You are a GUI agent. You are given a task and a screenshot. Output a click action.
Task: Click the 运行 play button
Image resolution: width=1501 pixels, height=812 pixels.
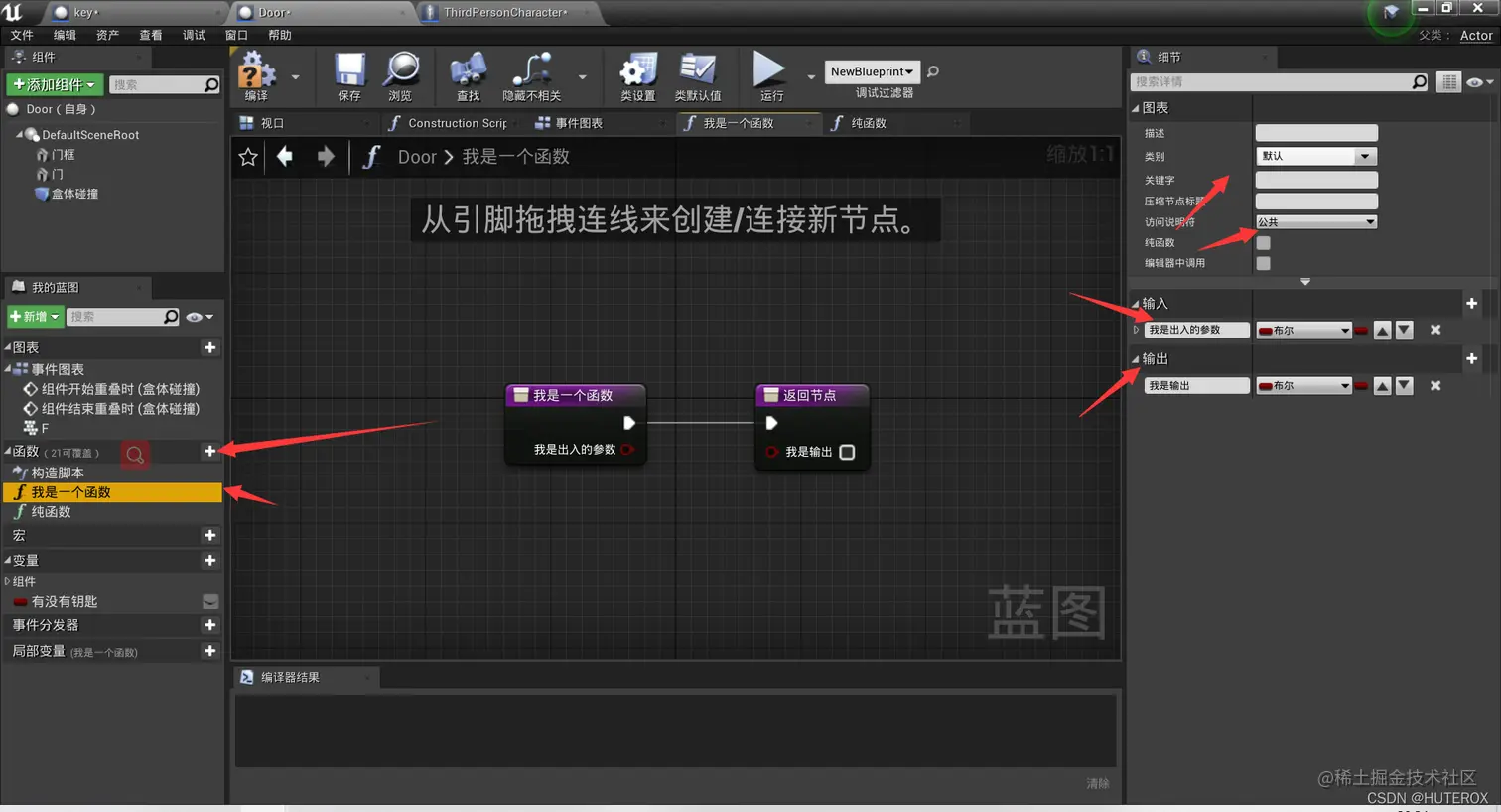(x=769, y=76)
